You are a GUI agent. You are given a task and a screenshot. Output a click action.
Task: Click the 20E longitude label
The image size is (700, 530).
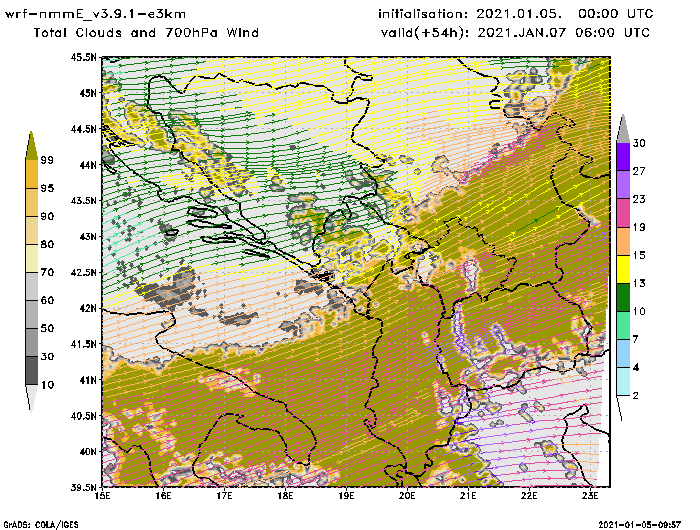[x=407, y=496]
